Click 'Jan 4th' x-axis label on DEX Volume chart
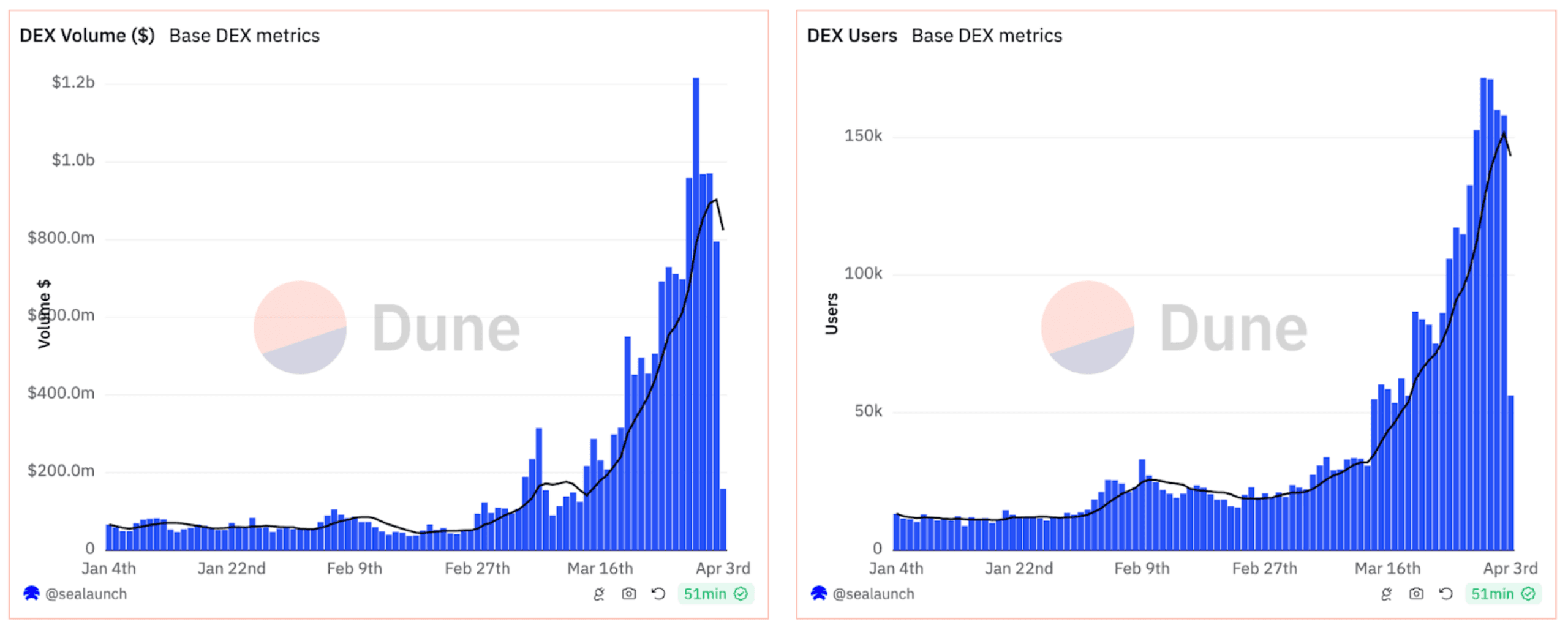Image resolution: width=1568 pixels, height=630 pixels. [108, 568]
